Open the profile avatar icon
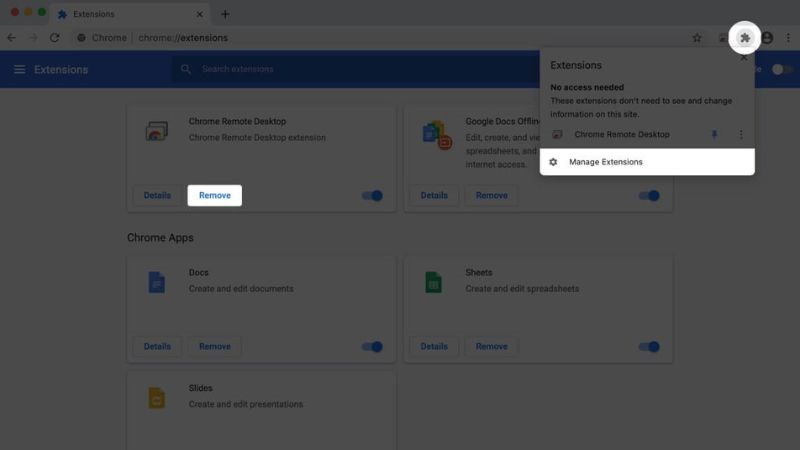The image size is (800, 450). 767,38
